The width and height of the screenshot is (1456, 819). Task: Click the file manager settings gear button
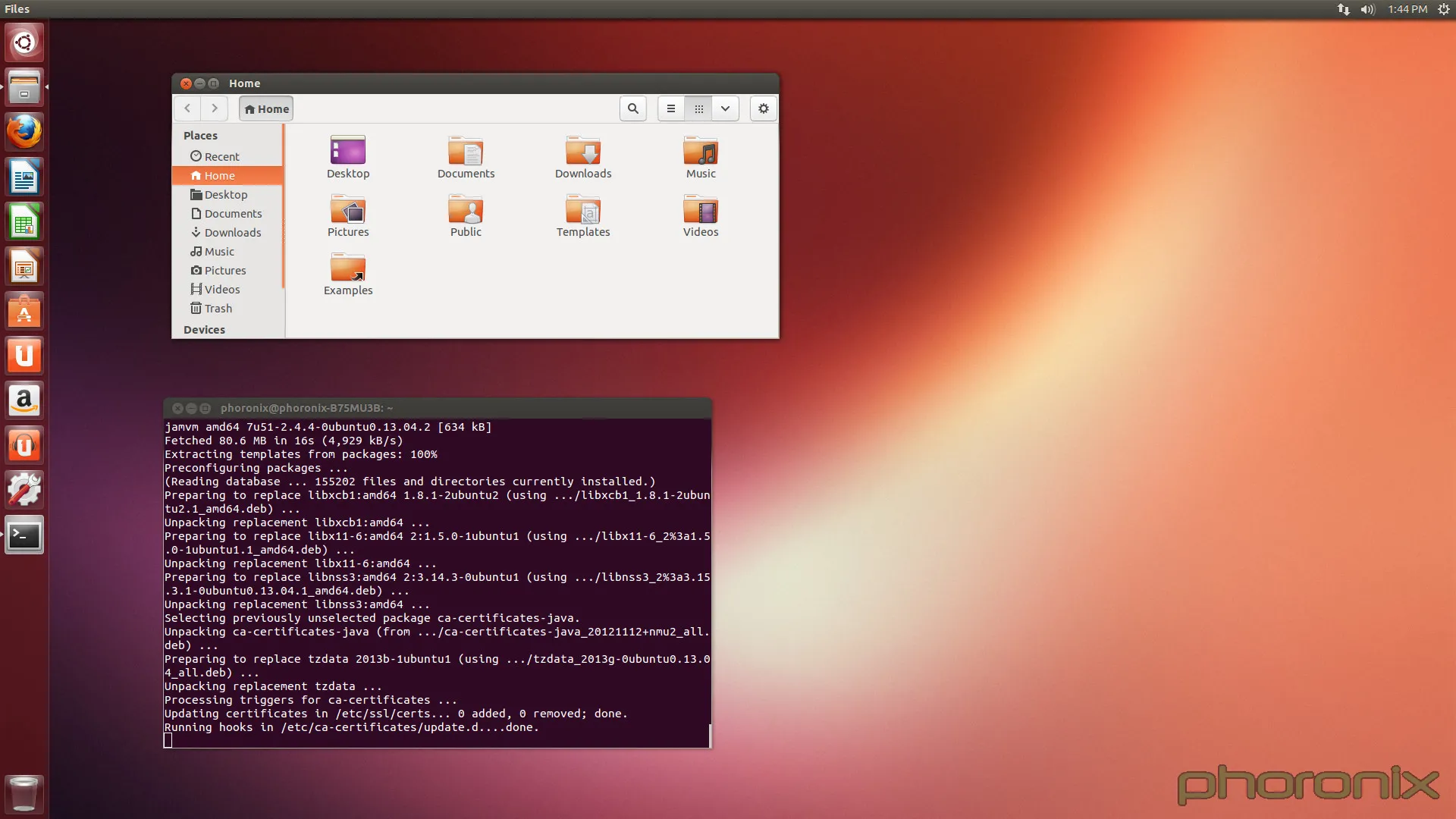[763, 108]
